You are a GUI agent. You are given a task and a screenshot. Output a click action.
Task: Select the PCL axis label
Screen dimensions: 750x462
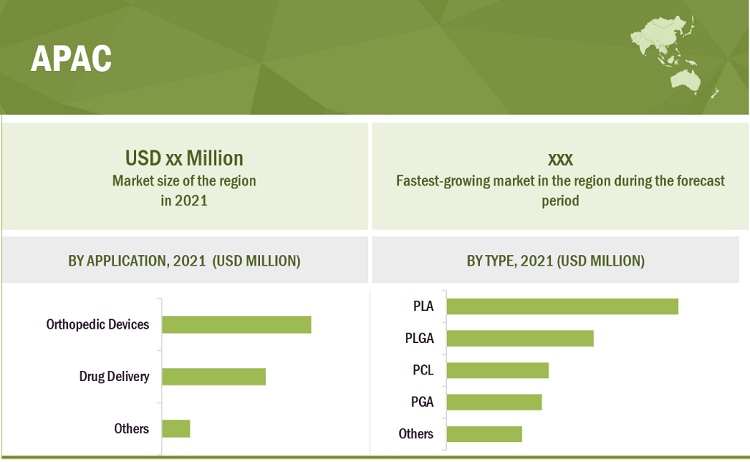click(x=422, y=370)
